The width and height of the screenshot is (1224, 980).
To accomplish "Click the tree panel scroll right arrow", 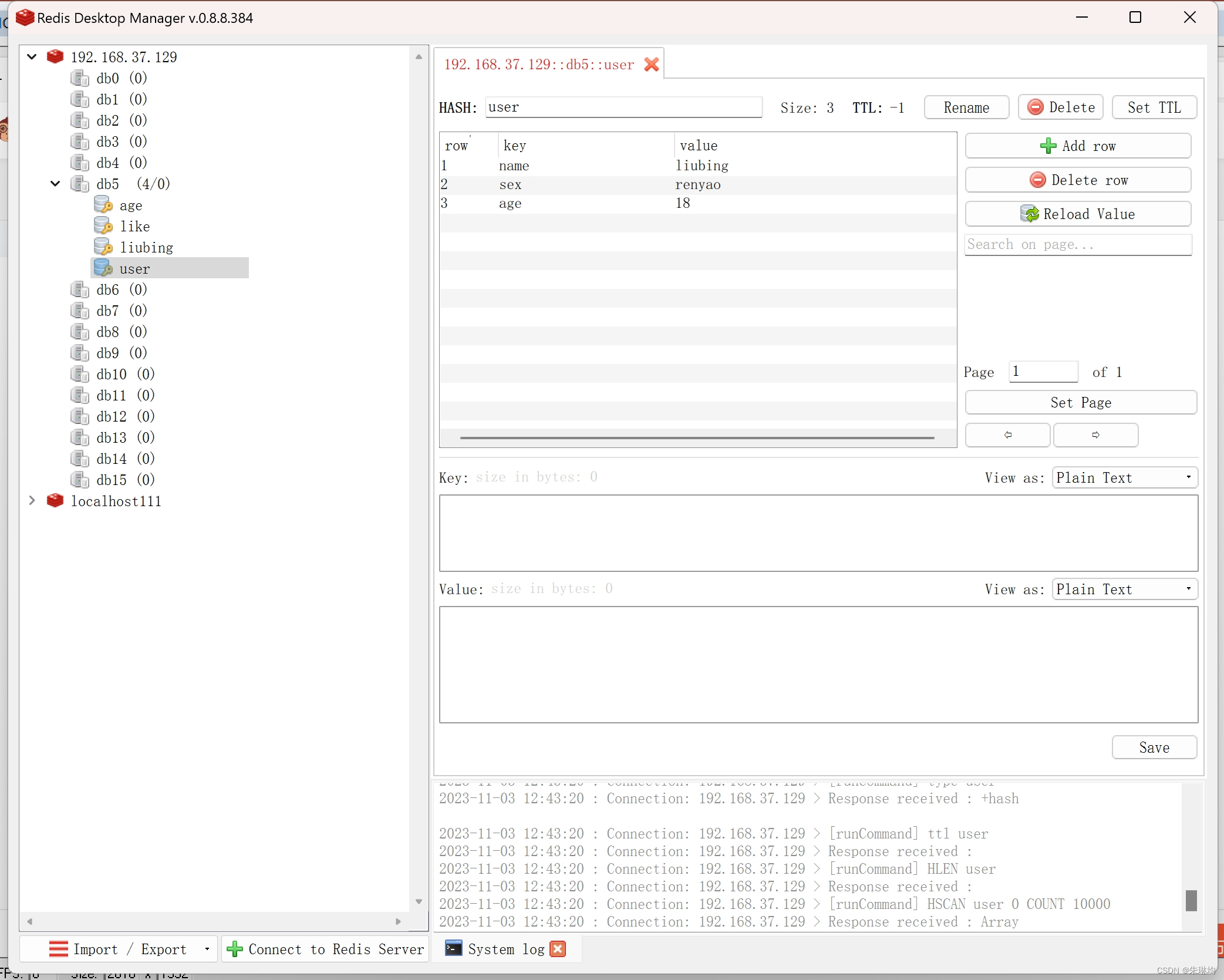I will point(398,921).
